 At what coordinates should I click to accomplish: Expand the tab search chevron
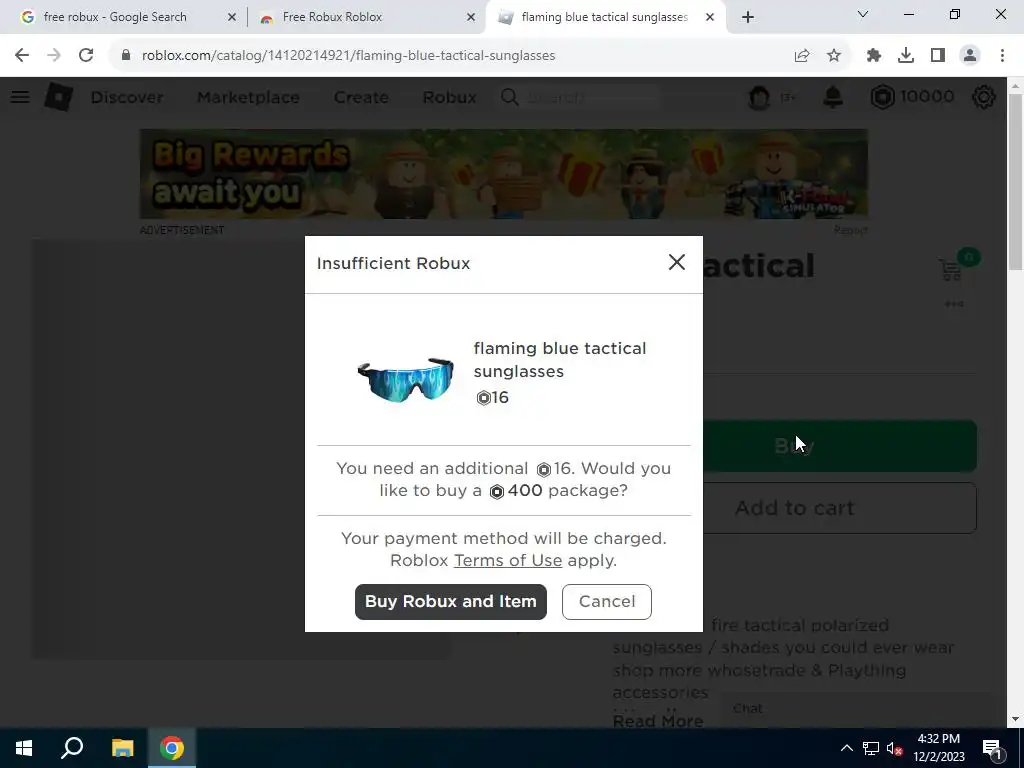click(x=863, y=14)
